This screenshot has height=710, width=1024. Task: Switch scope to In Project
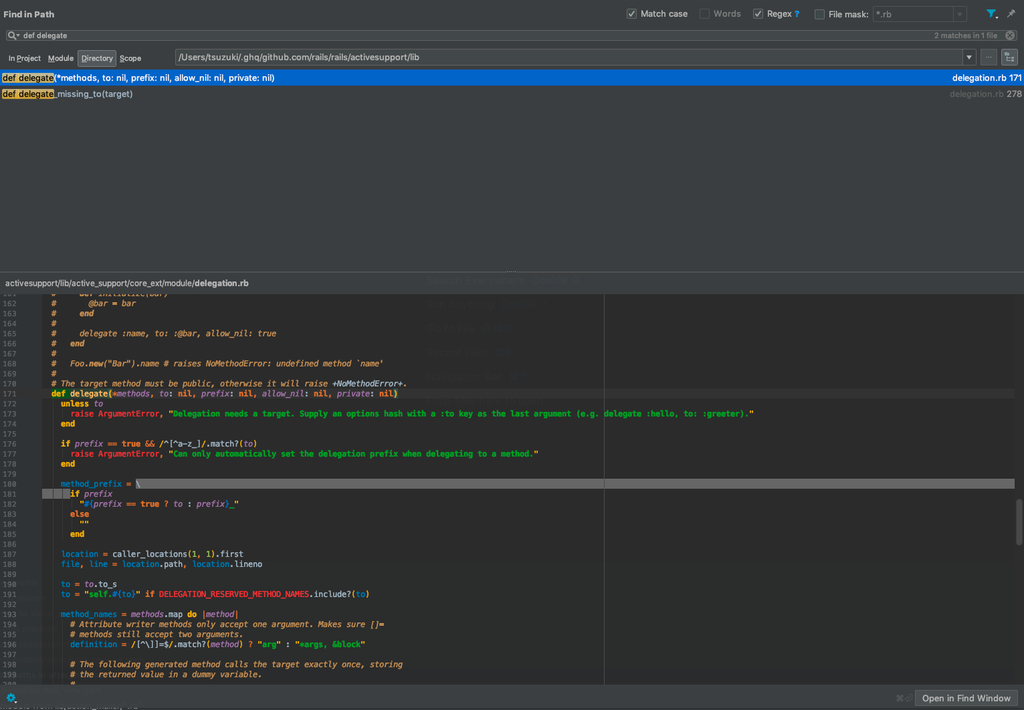coord(22,58)
